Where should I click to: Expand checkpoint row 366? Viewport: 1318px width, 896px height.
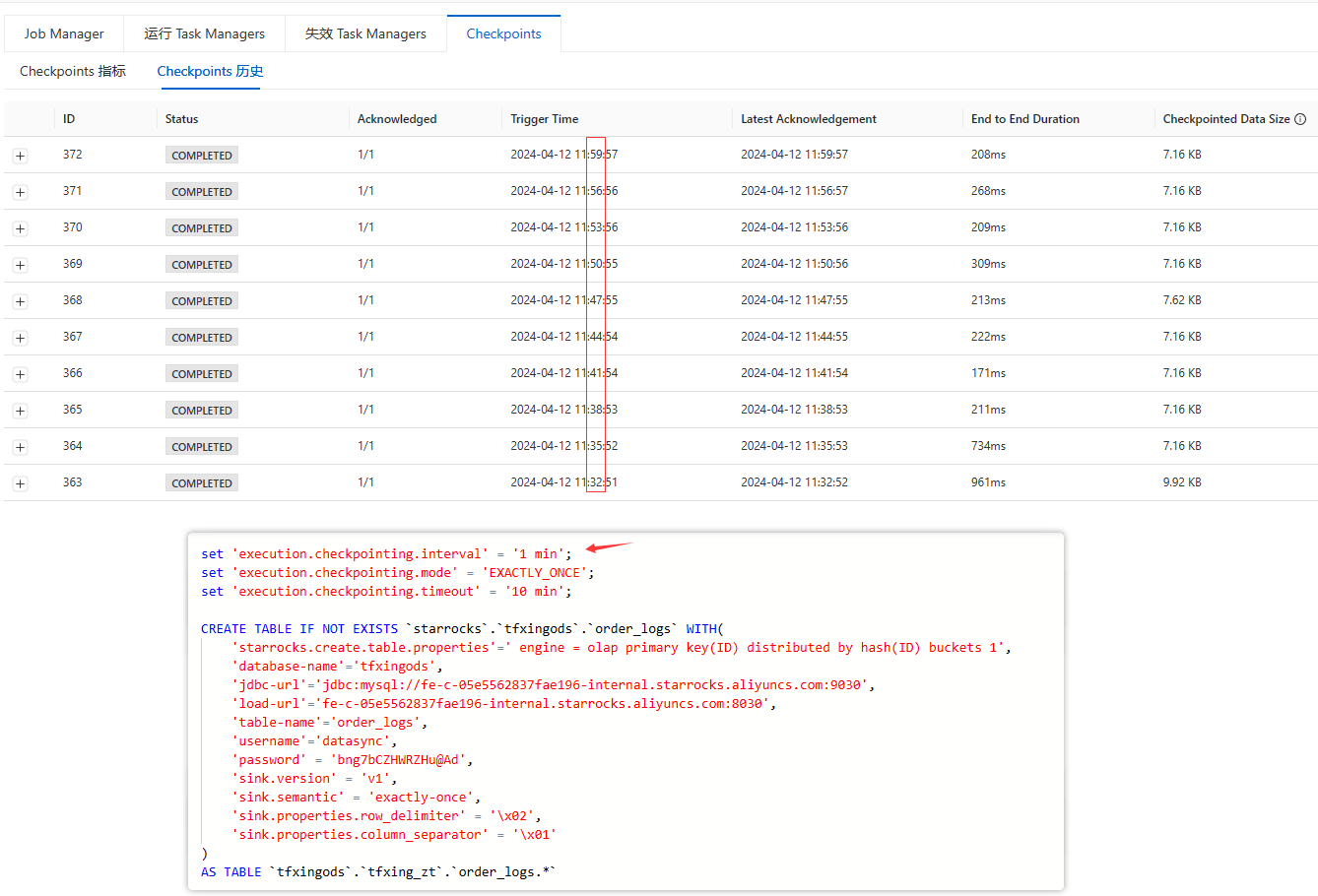pos(20,374)
